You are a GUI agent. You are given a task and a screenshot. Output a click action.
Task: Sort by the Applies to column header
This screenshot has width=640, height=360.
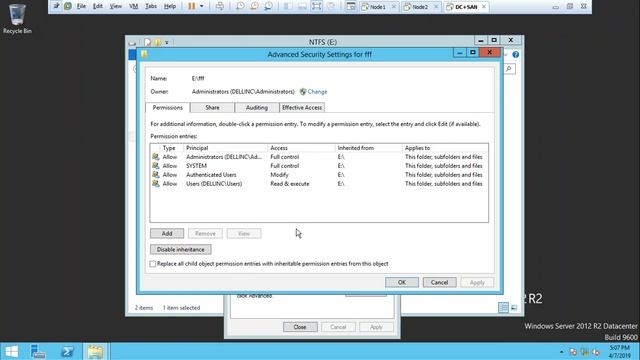click(445, 148)
